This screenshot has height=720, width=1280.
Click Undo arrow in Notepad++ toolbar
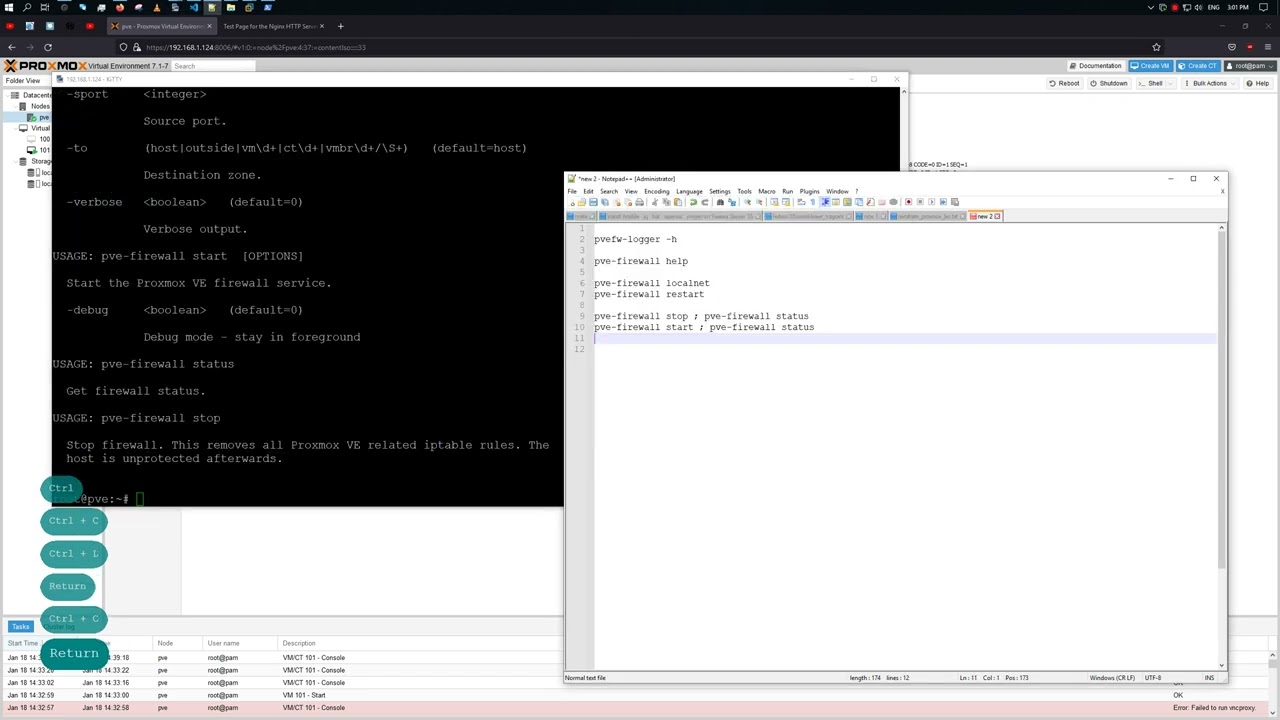(x=693, y=202)
